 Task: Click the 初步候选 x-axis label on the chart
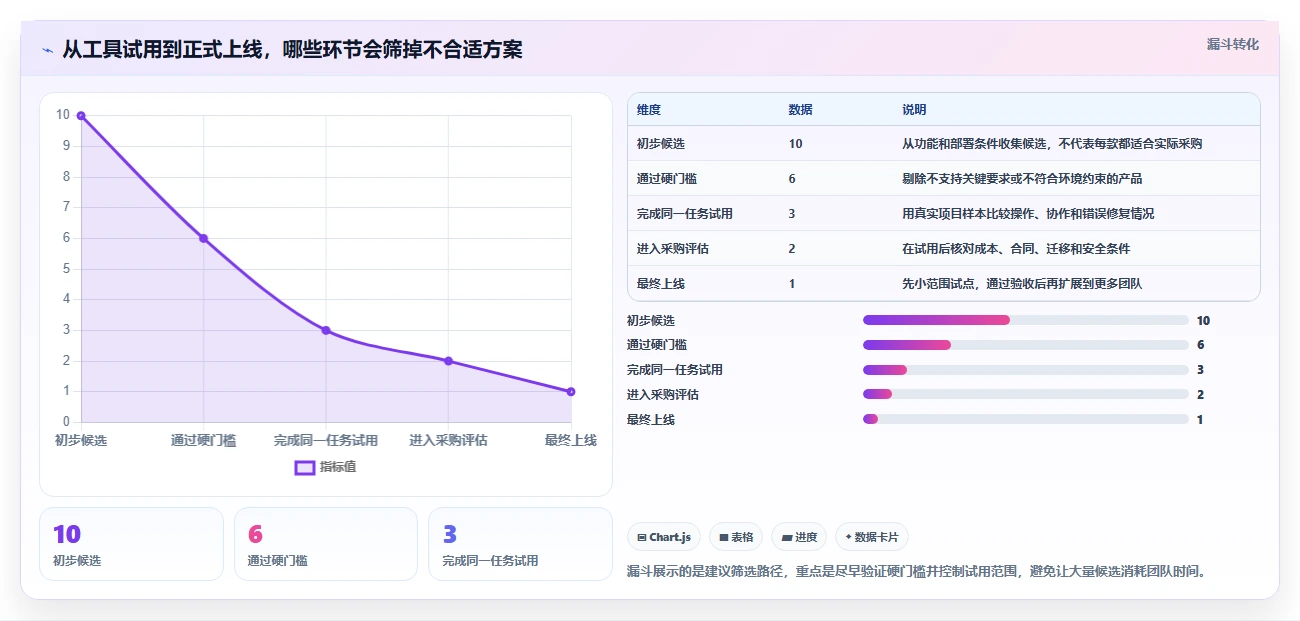[x=81, y=440]
